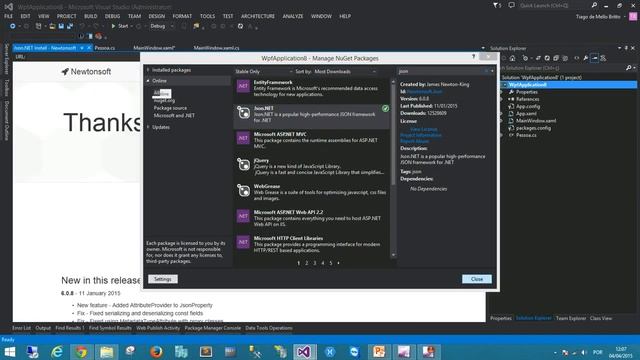
Task: Collapse the WpfApplication8 project node
Action: click(504, 85)
